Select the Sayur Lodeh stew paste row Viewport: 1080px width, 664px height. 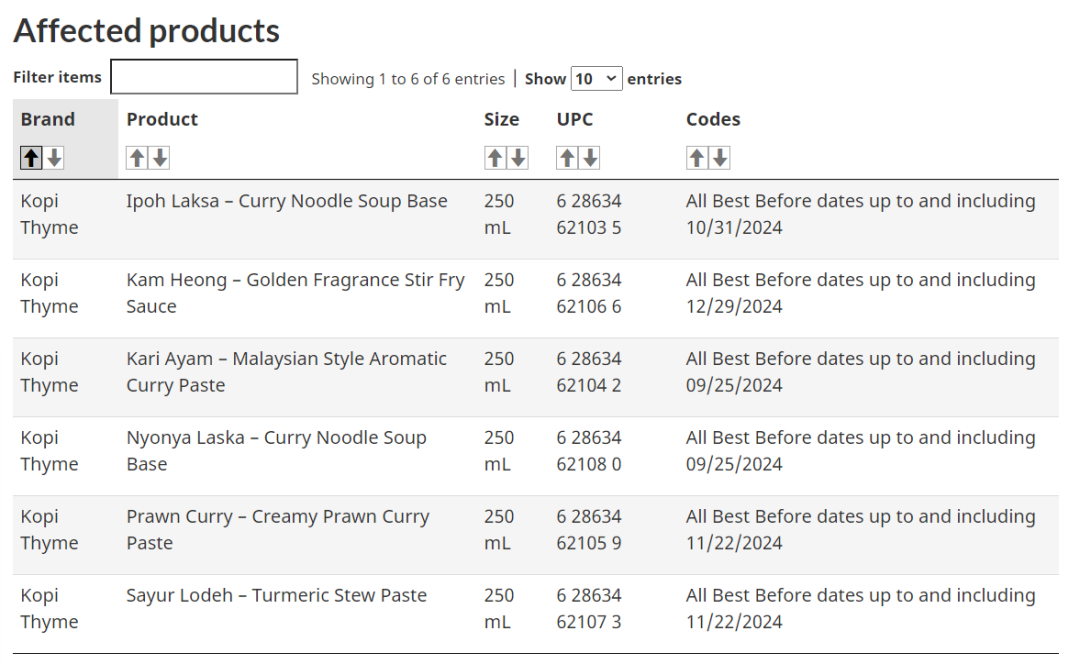[535, 614]
